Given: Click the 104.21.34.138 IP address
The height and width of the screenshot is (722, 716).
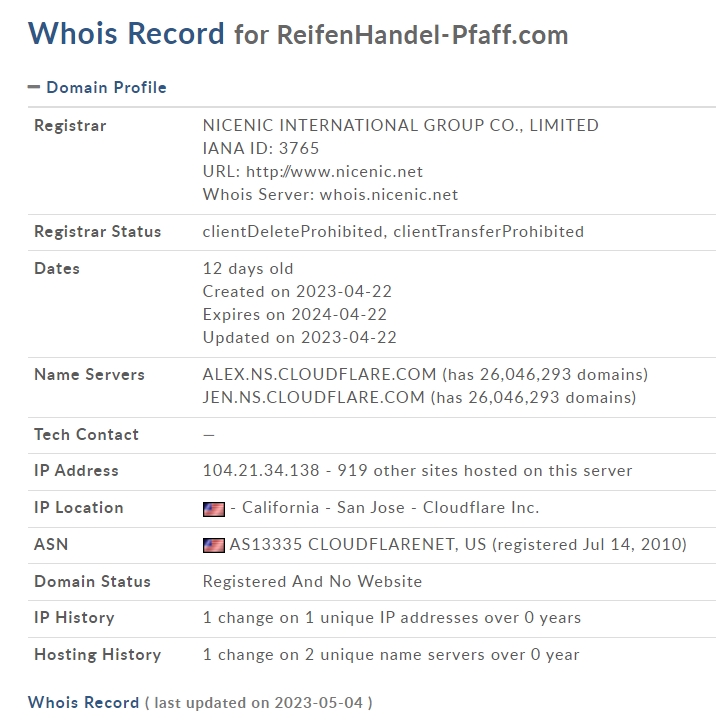Looking at the screenshot, I should pos(261,471).
